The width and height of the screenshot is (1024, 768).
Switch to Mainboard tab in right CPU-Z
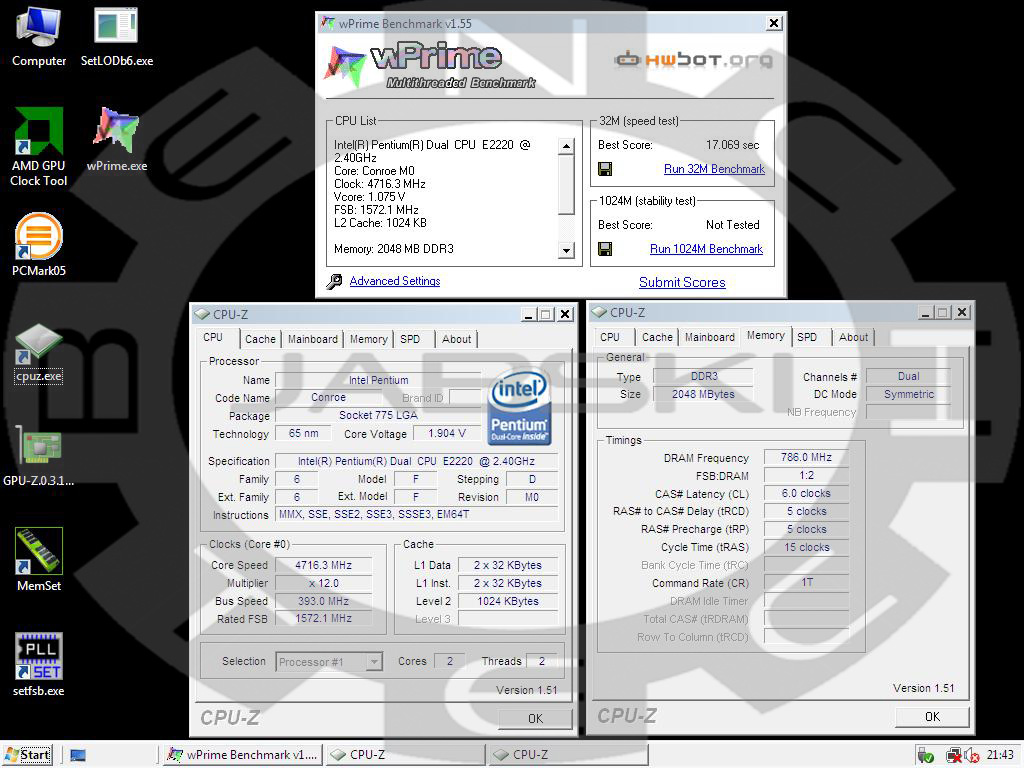(710, 337)
